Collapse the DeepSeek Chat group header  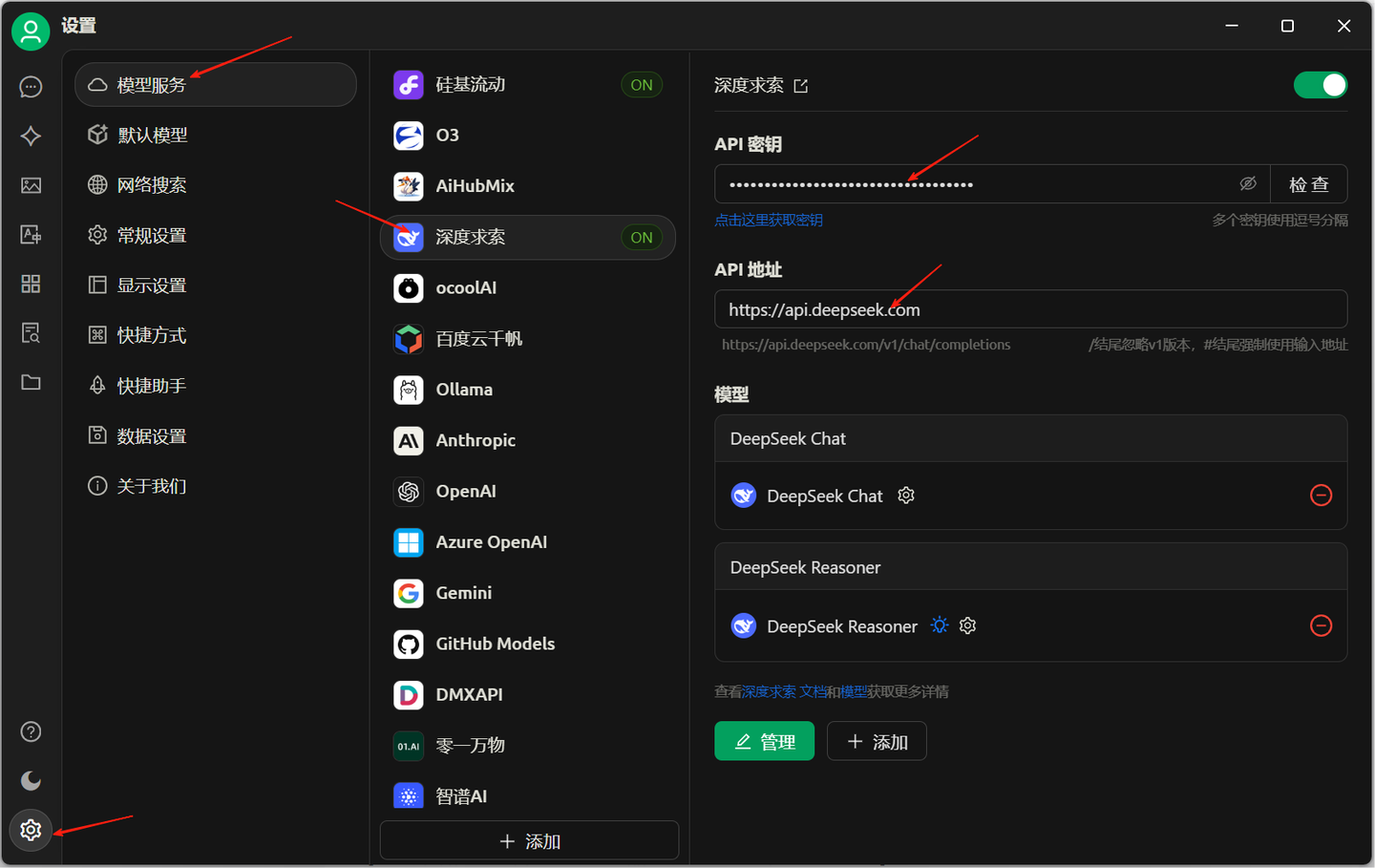pos(1030,438)
